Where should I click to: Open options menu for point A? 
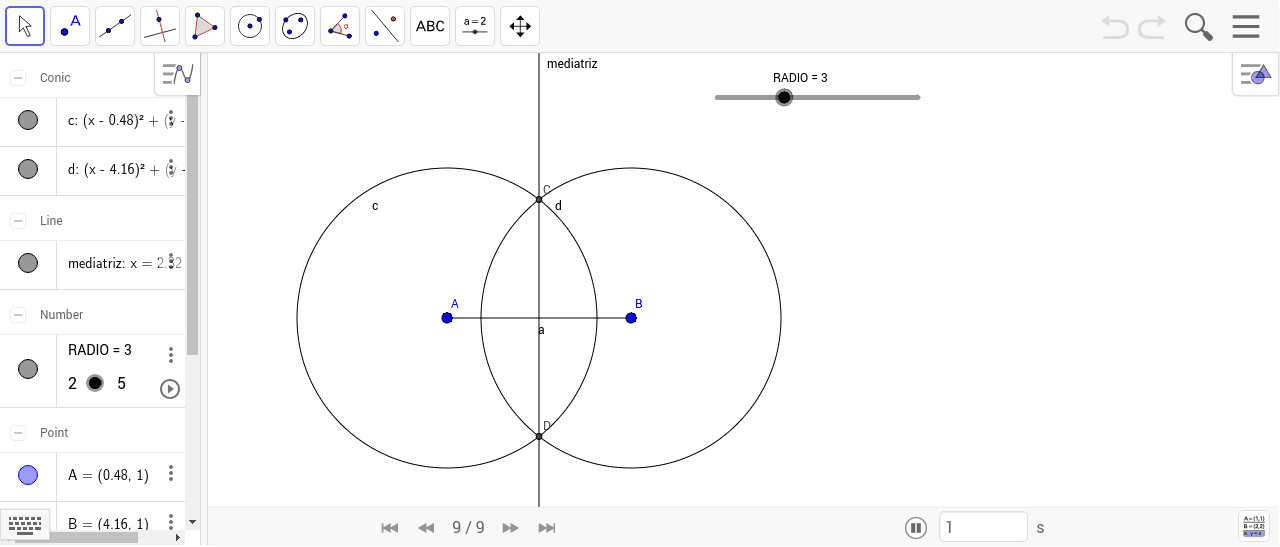171,473
